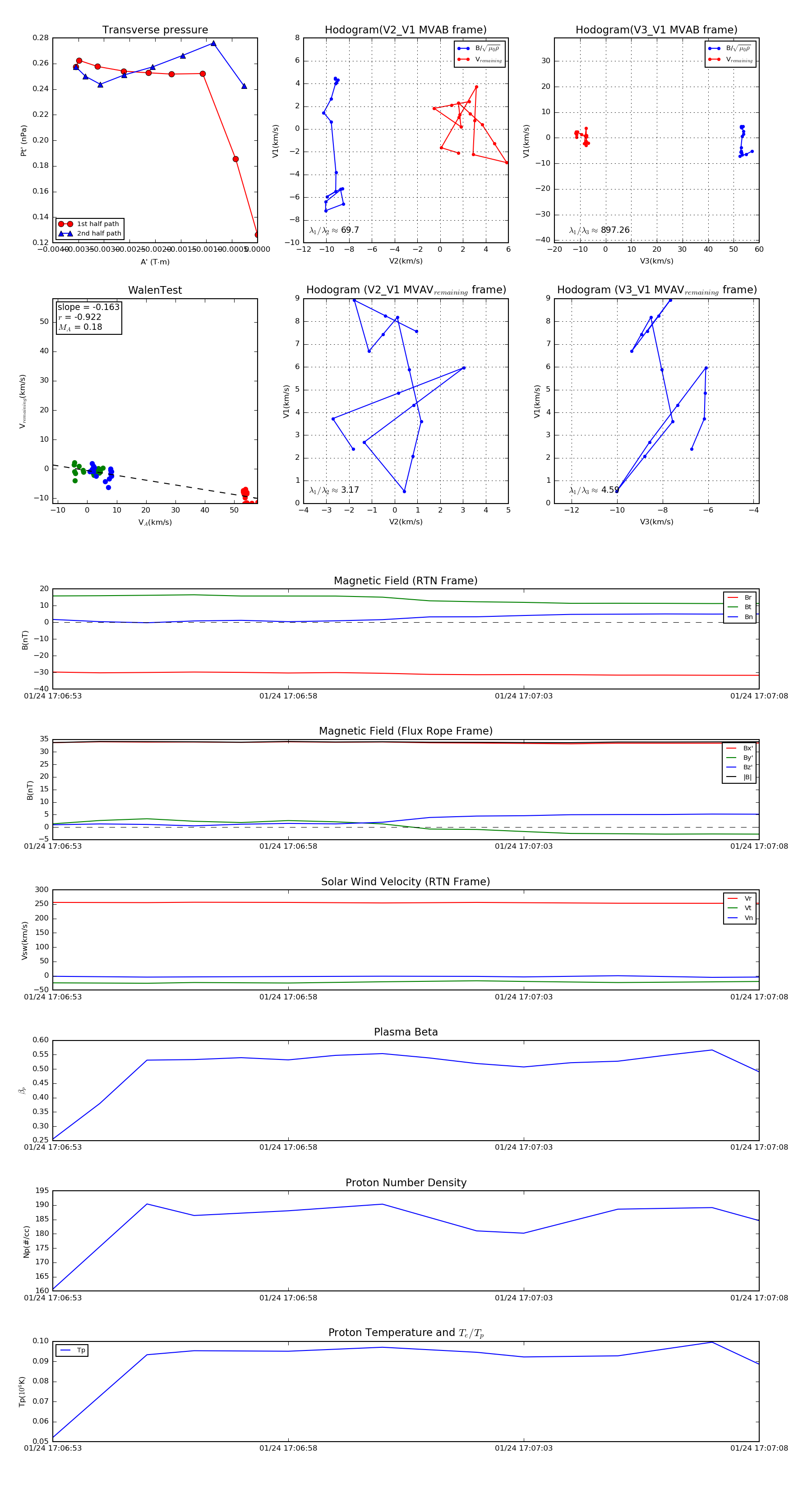Click the peak blue triangle in Transverse pressure
Screen dimensions: 812x1489
pyautogui.click(x=213, y=43)
